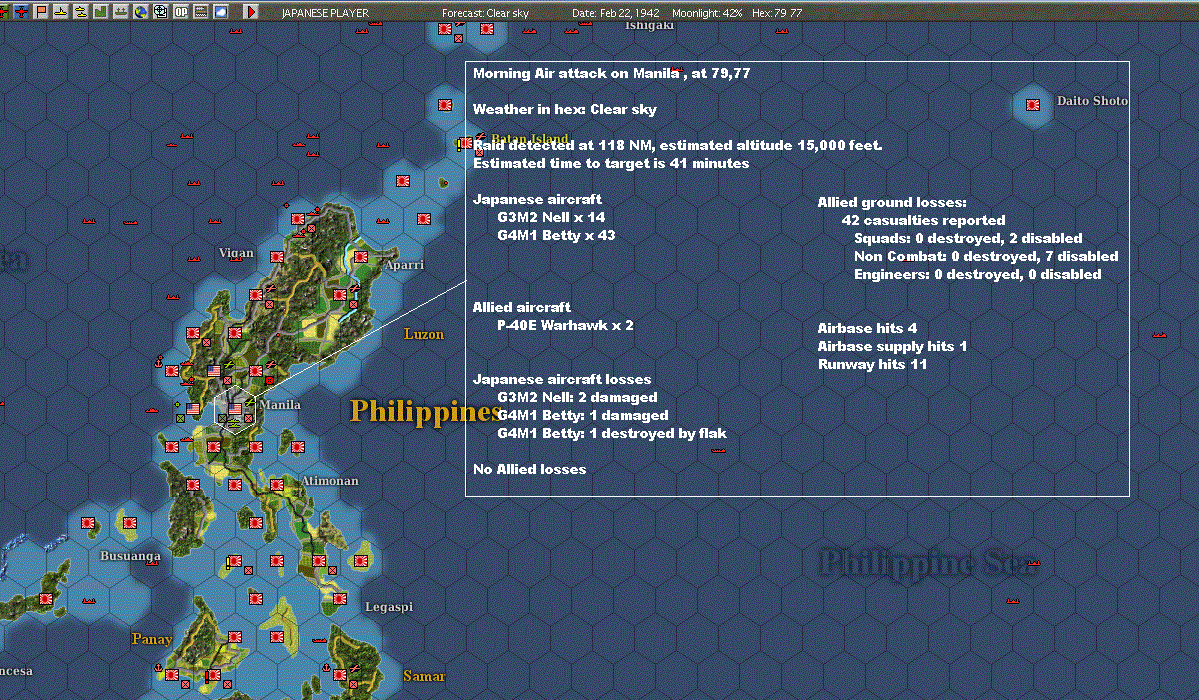Select the Japanese flag base at Aparri
Viewport: 1199px width, 700px height.
pos(361,257)
